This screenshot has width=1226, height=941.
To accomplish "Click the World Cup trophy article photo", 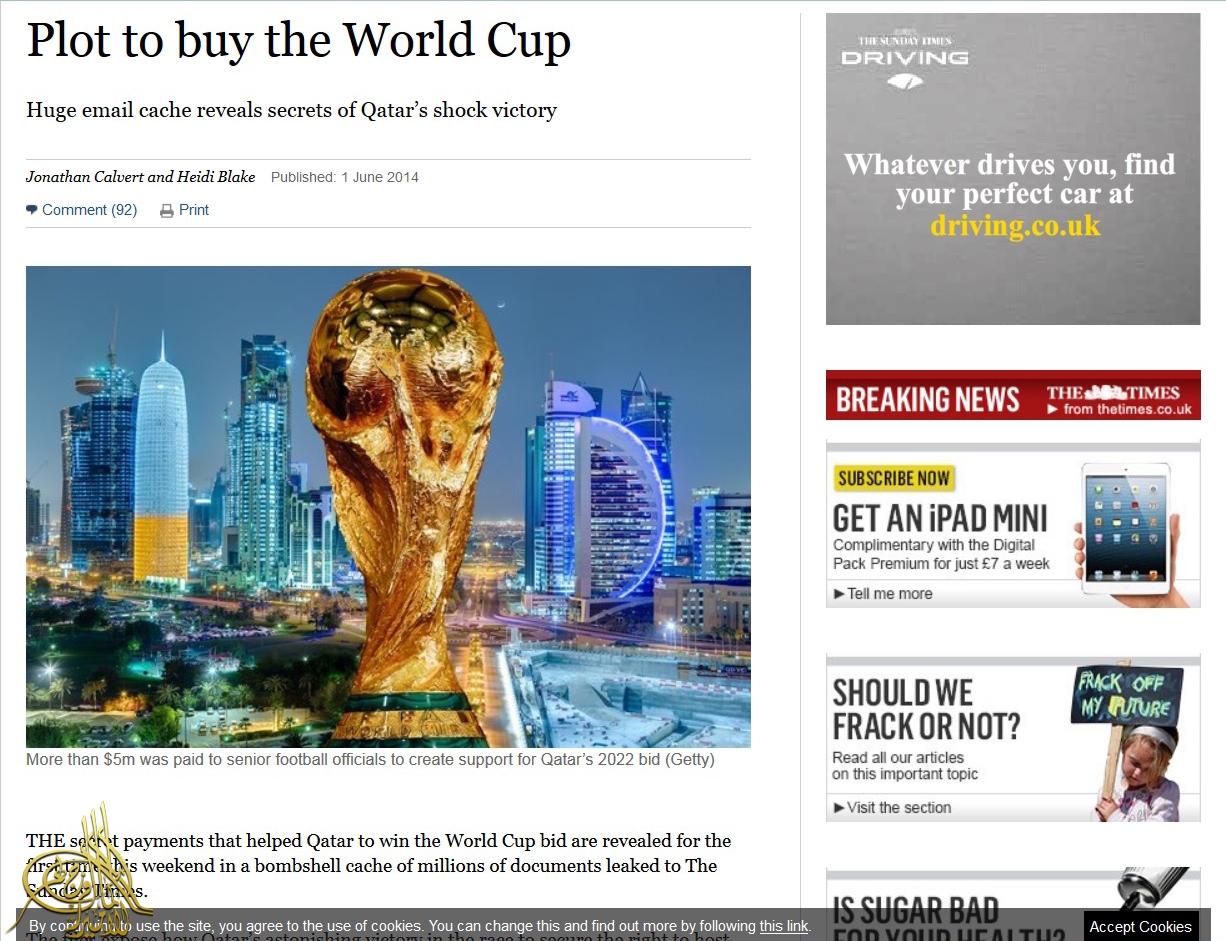I will tap(388, 507).
